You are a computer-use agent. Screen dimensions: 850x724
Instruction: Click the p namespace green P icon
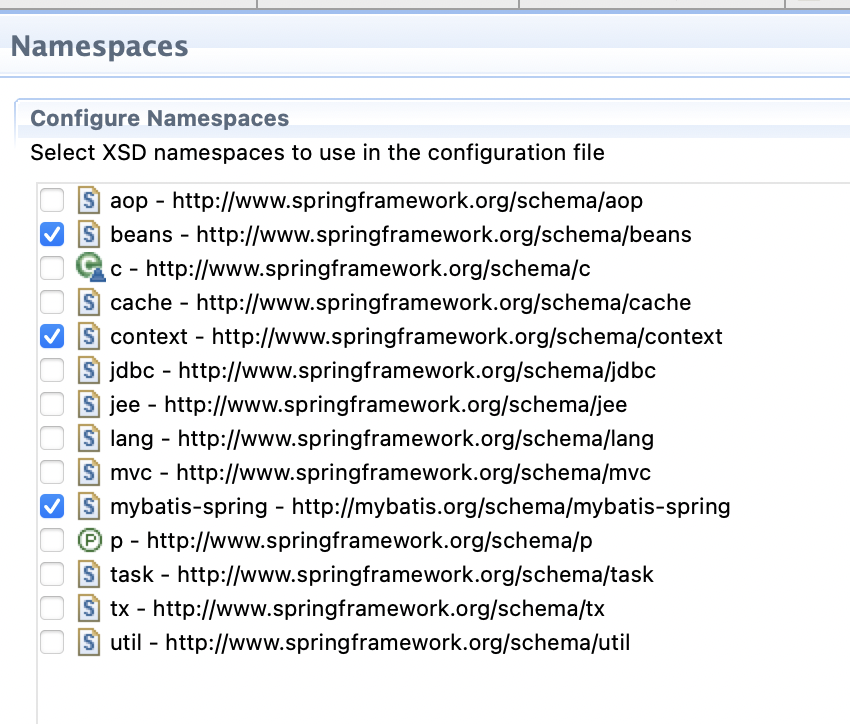(89, 540)
